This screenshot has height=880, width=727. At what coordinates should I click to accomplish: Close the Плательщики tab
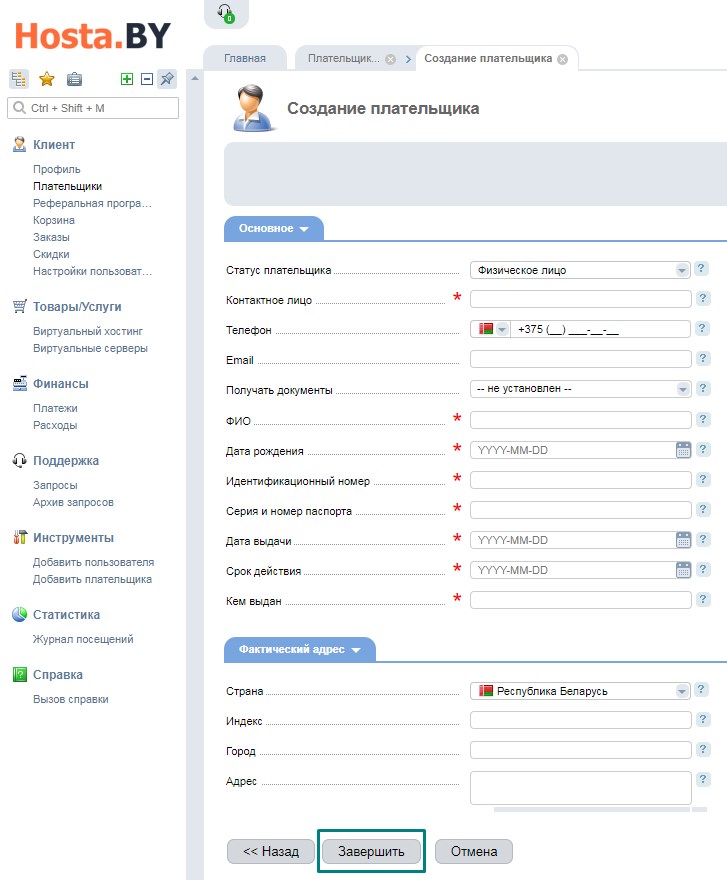pos(391,59)
